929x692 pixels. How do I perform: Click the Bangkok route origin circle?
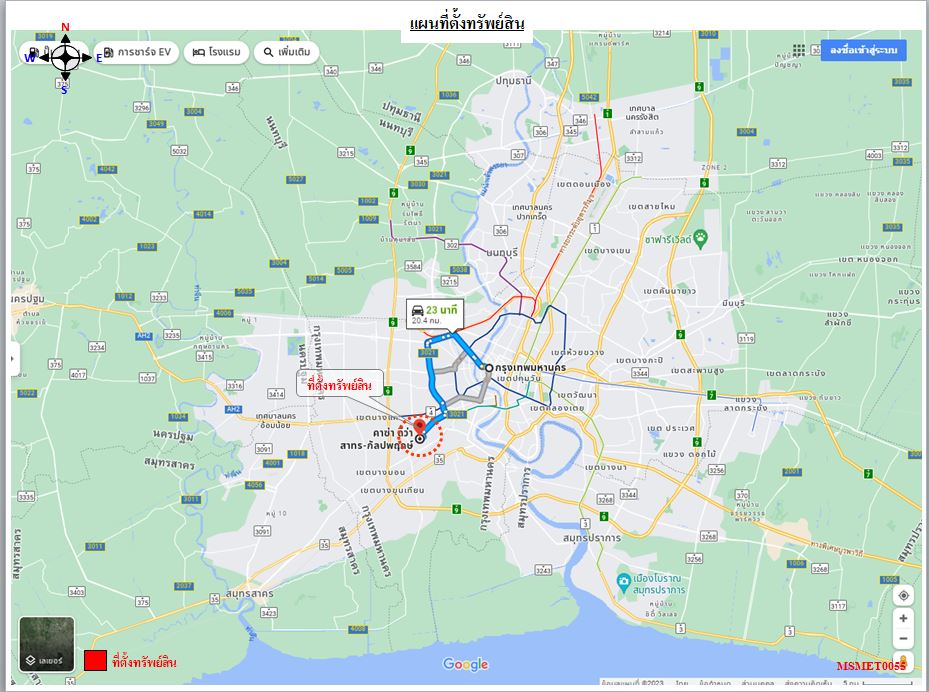[x=489, y=368]
